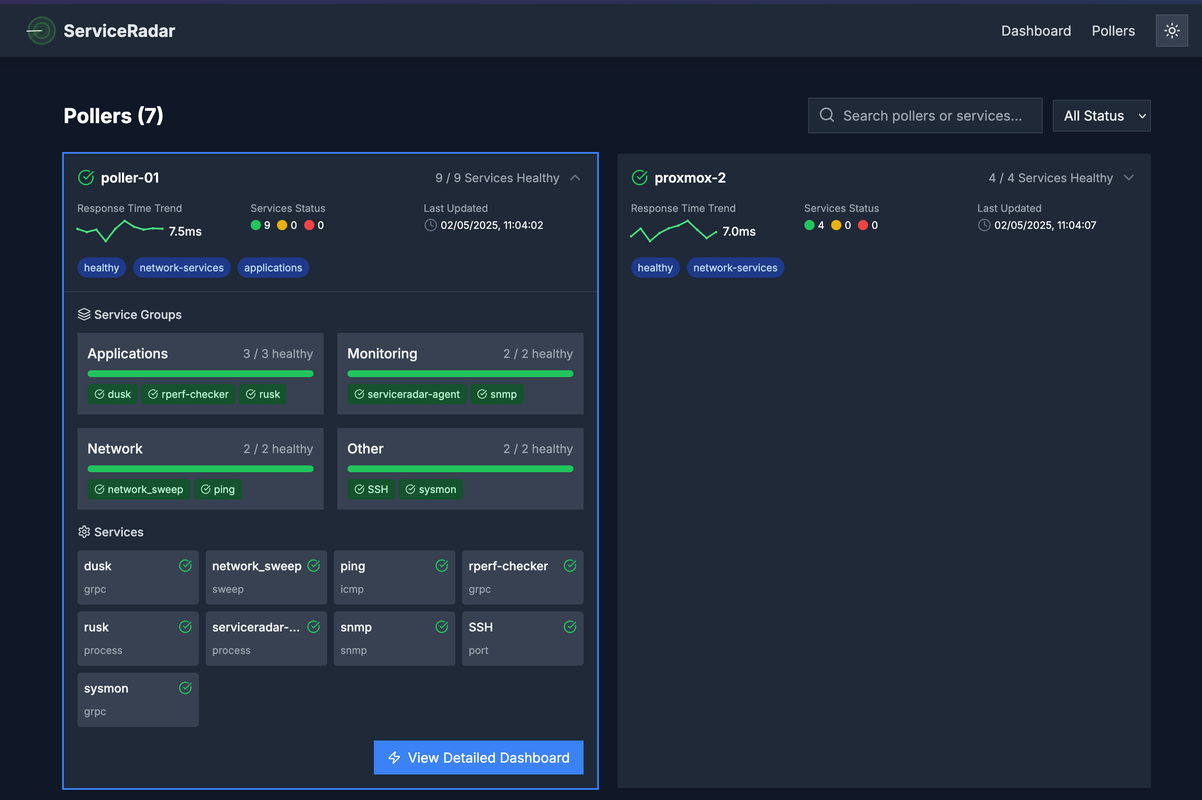The width and height of the screenshot is (1202, 800).
Task: Click the SSH chip in Other group
Action: pos(371,489)
